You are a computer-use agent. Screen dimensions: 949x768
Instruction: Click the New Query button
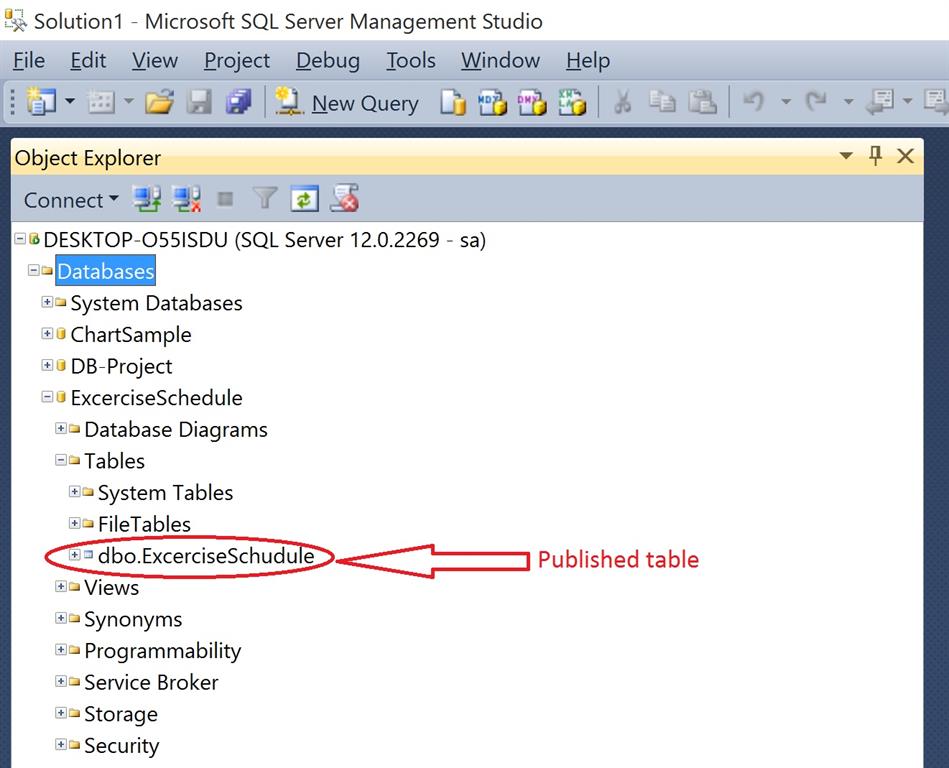(x=347, y=102)
